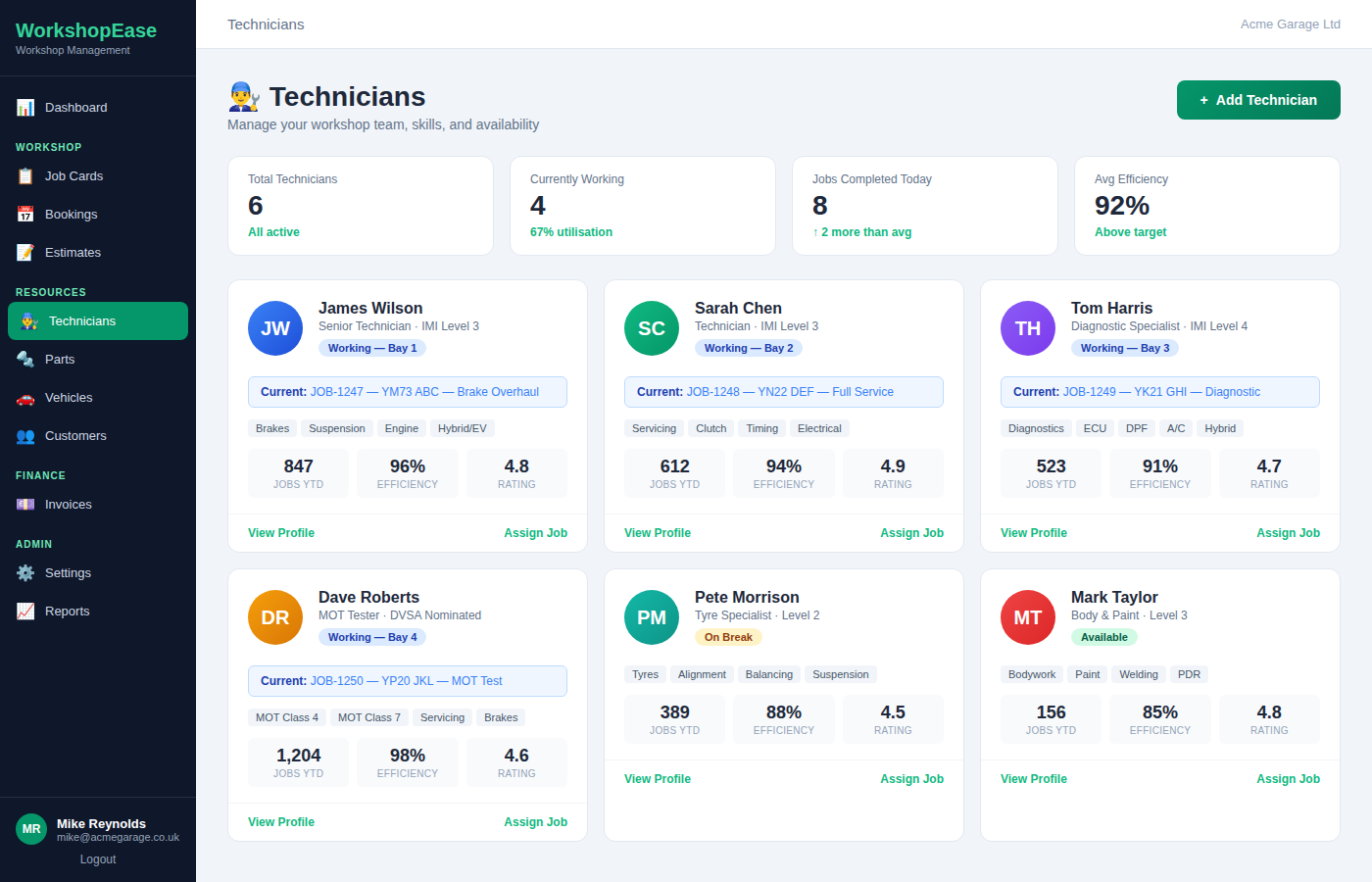The height and width of the screenshot is (882, 1372).
Task: Select the Dashboard icon
Action: (24, 107)
